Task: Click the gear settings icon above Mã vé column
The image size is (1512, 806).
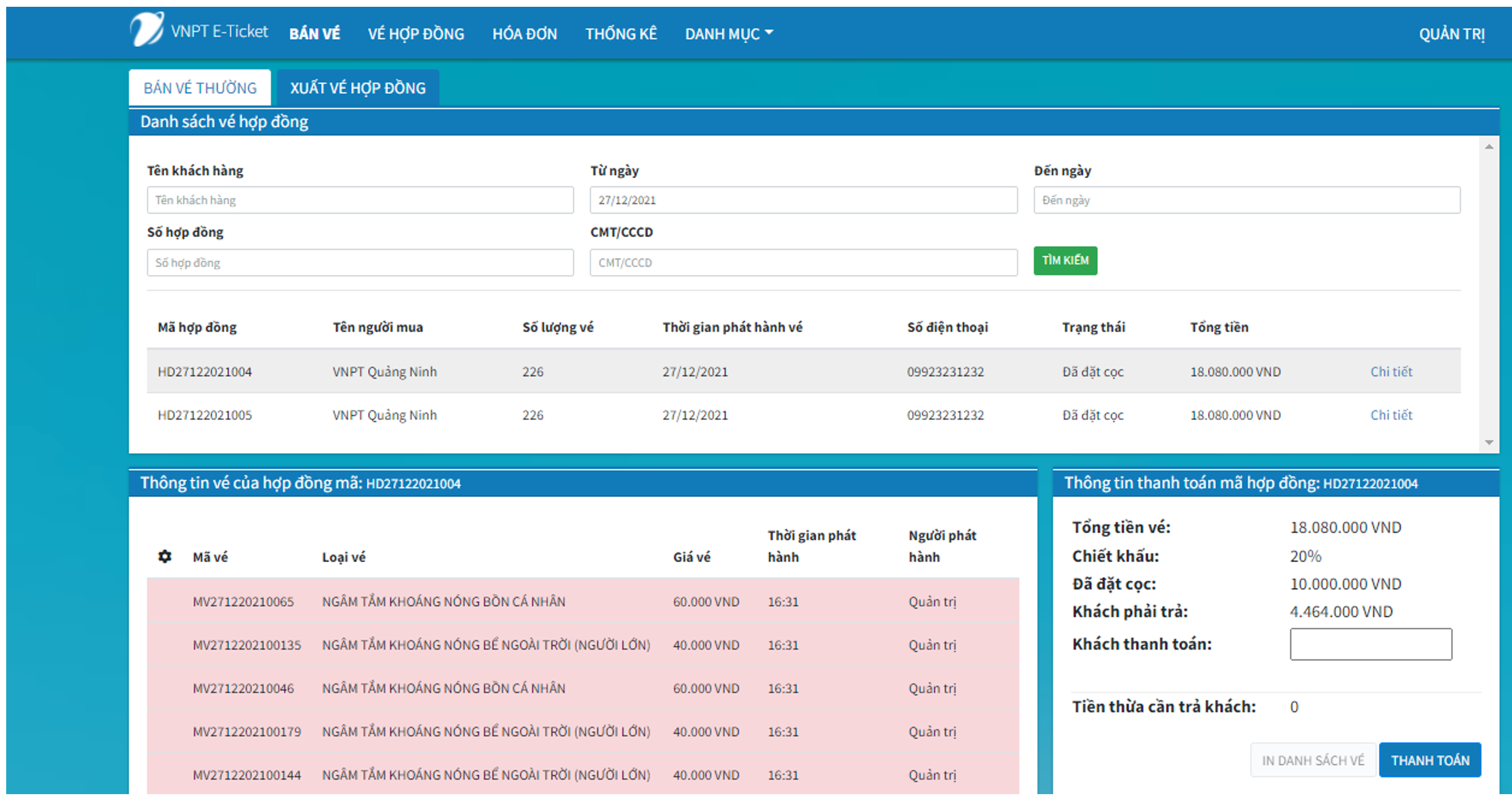Action: click(165, 556)
